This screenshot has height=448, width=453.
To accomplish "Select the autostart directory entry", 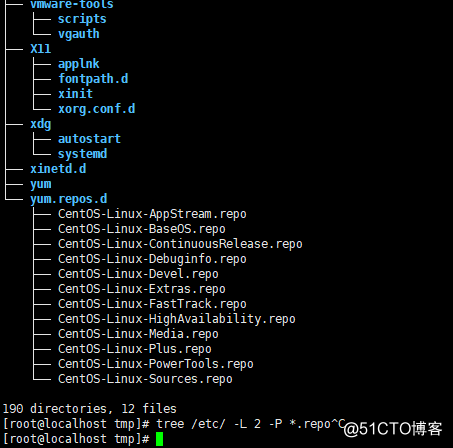I will pyautogui.click(x=89, y=139).
